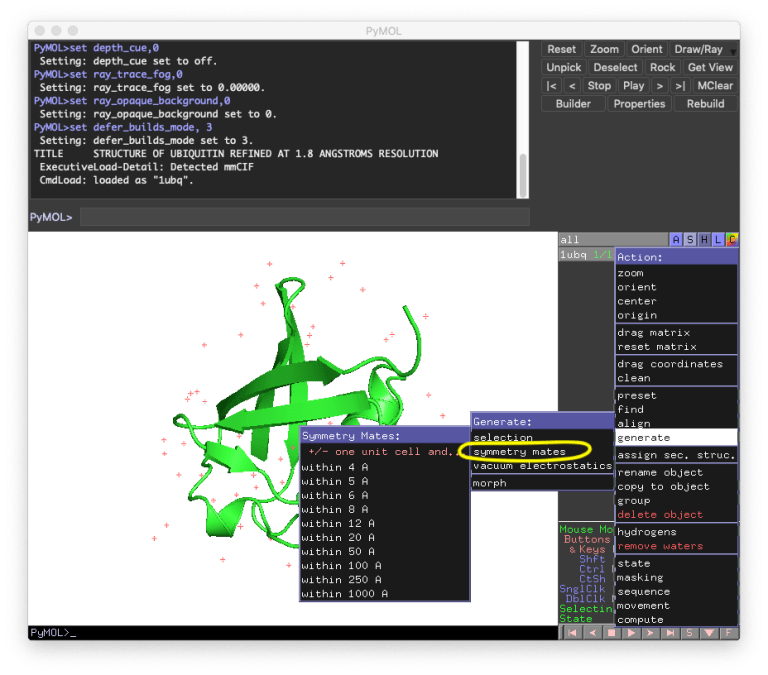Toggle the all objects entry
The width and height of the screenshot is (768, 675).
[x=613, y=240]
